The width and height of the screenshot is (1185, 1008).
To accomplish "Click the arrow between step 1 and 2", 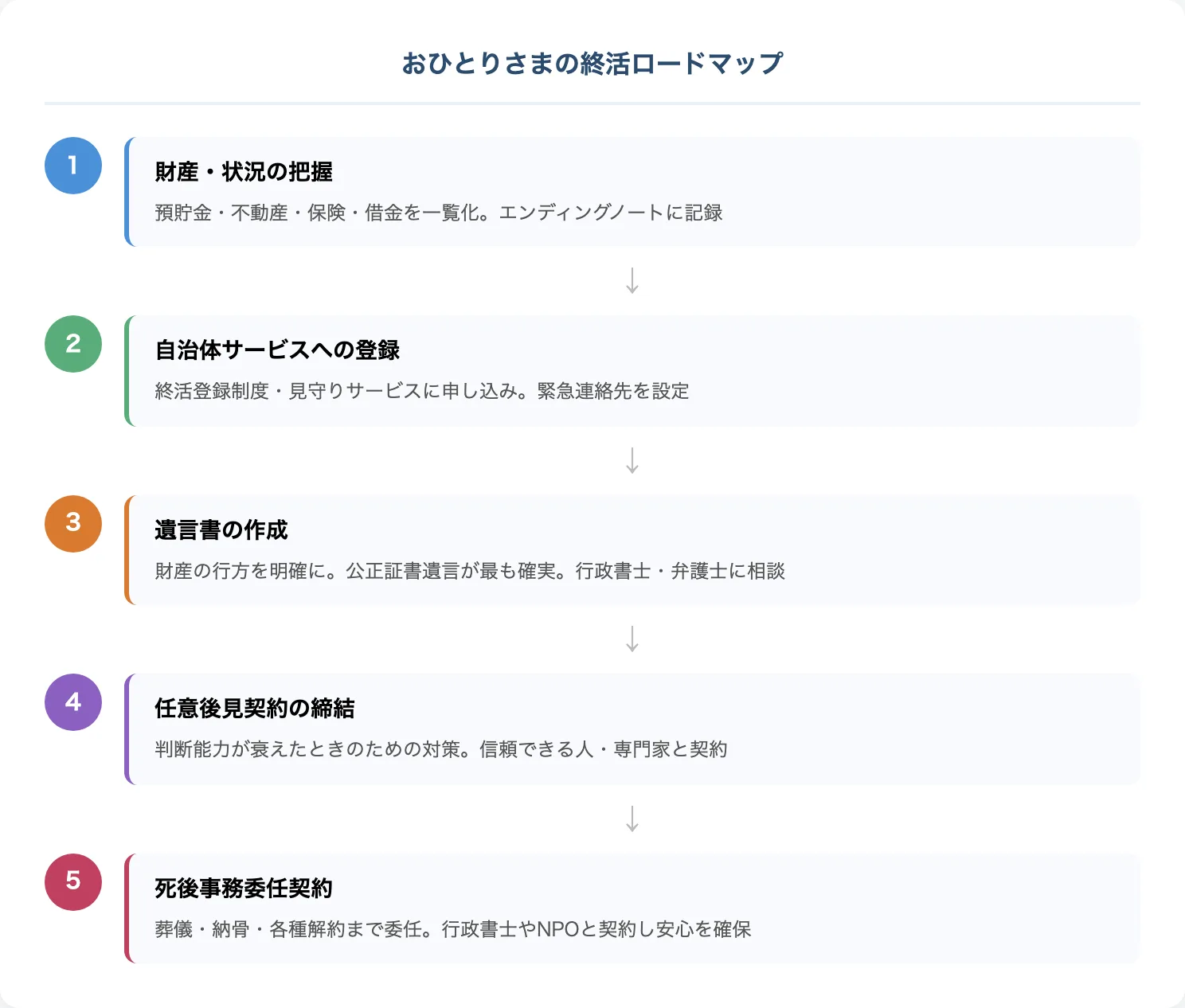I will (632, 279).
